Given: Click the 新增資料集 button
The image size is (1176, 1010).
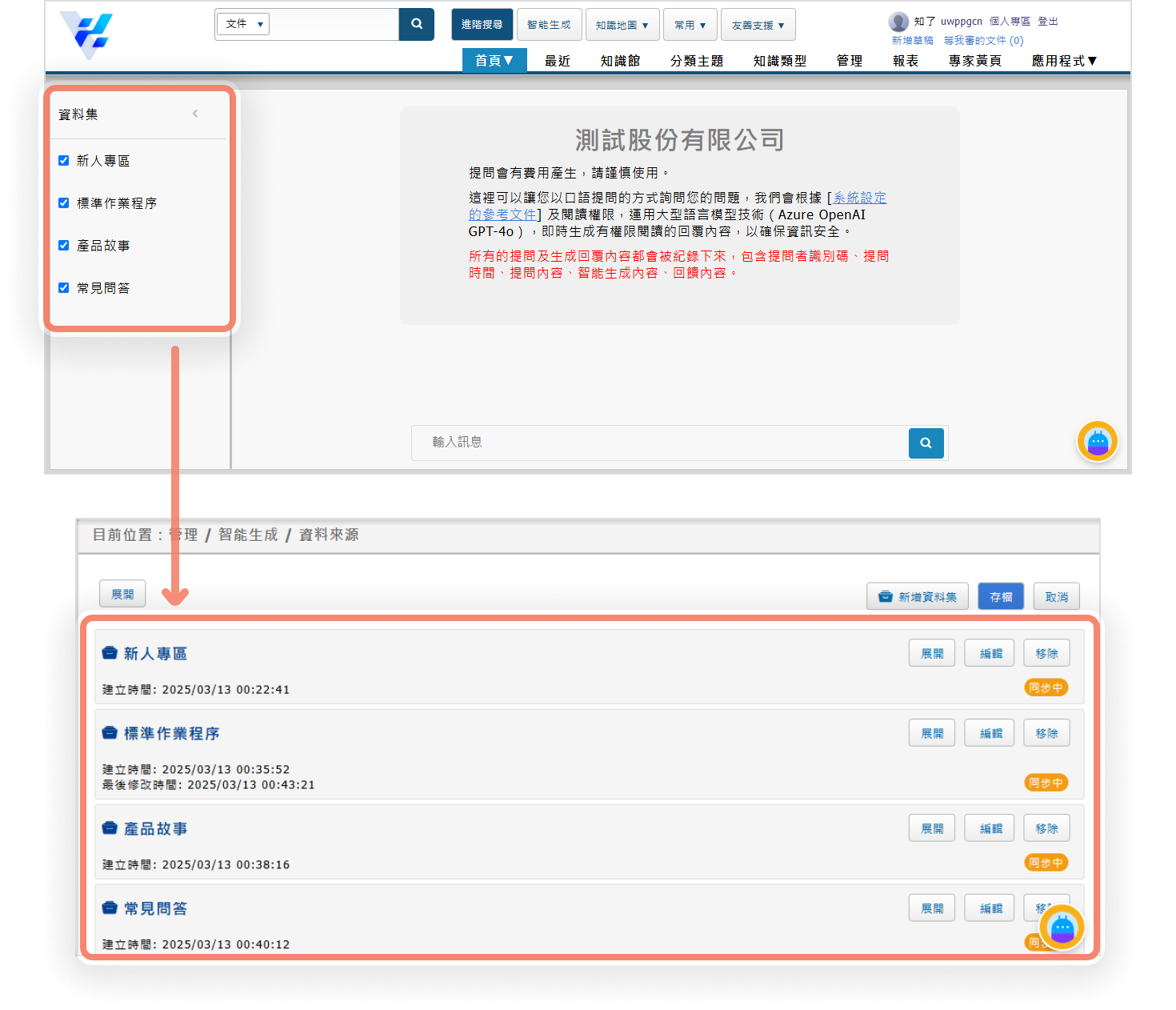Looking at the screenshot, I should (917, 597).
